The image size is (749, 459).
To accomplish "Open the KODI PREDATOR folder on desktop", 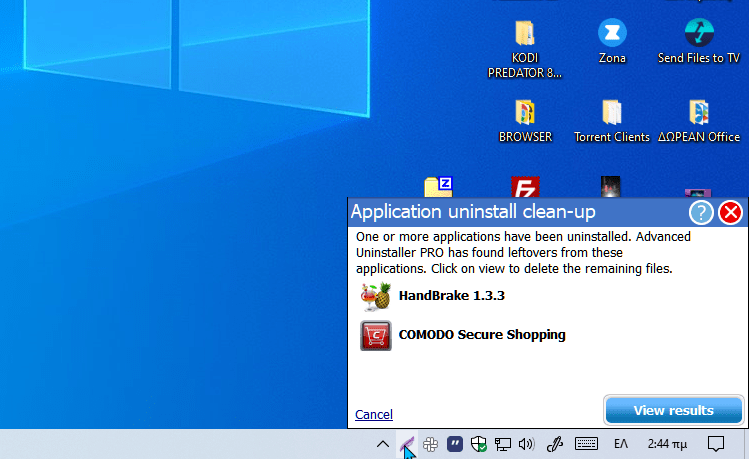I will point(524,49).
